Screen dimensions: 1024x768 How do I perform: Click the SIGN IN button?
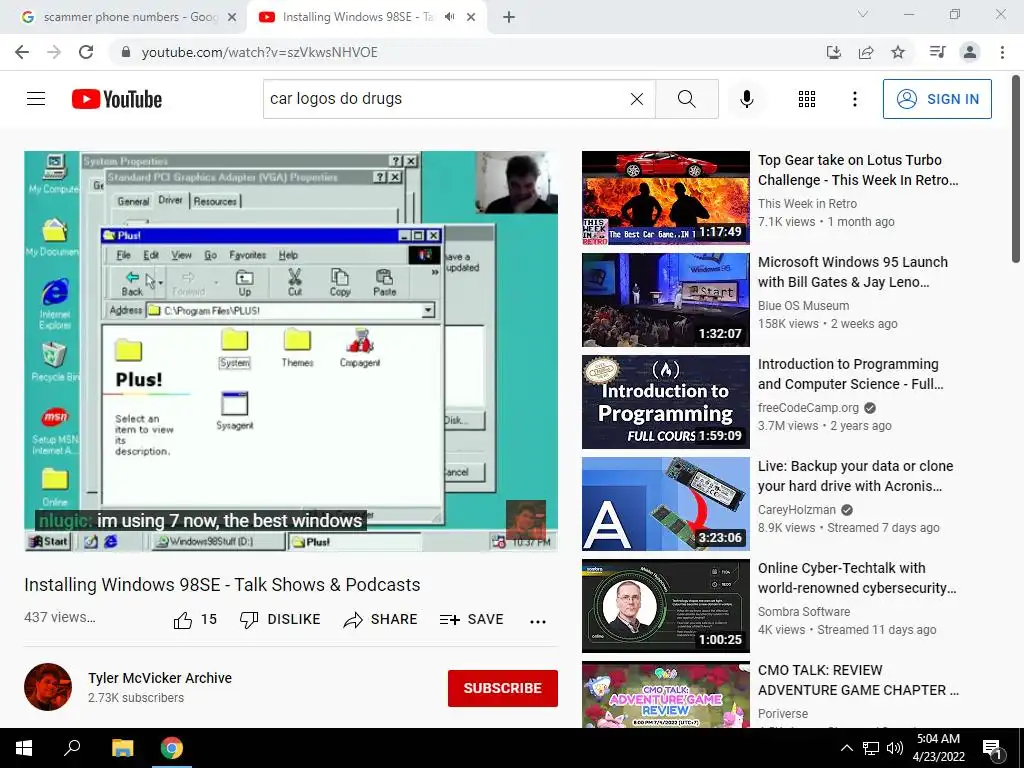[x=937, y=99]
